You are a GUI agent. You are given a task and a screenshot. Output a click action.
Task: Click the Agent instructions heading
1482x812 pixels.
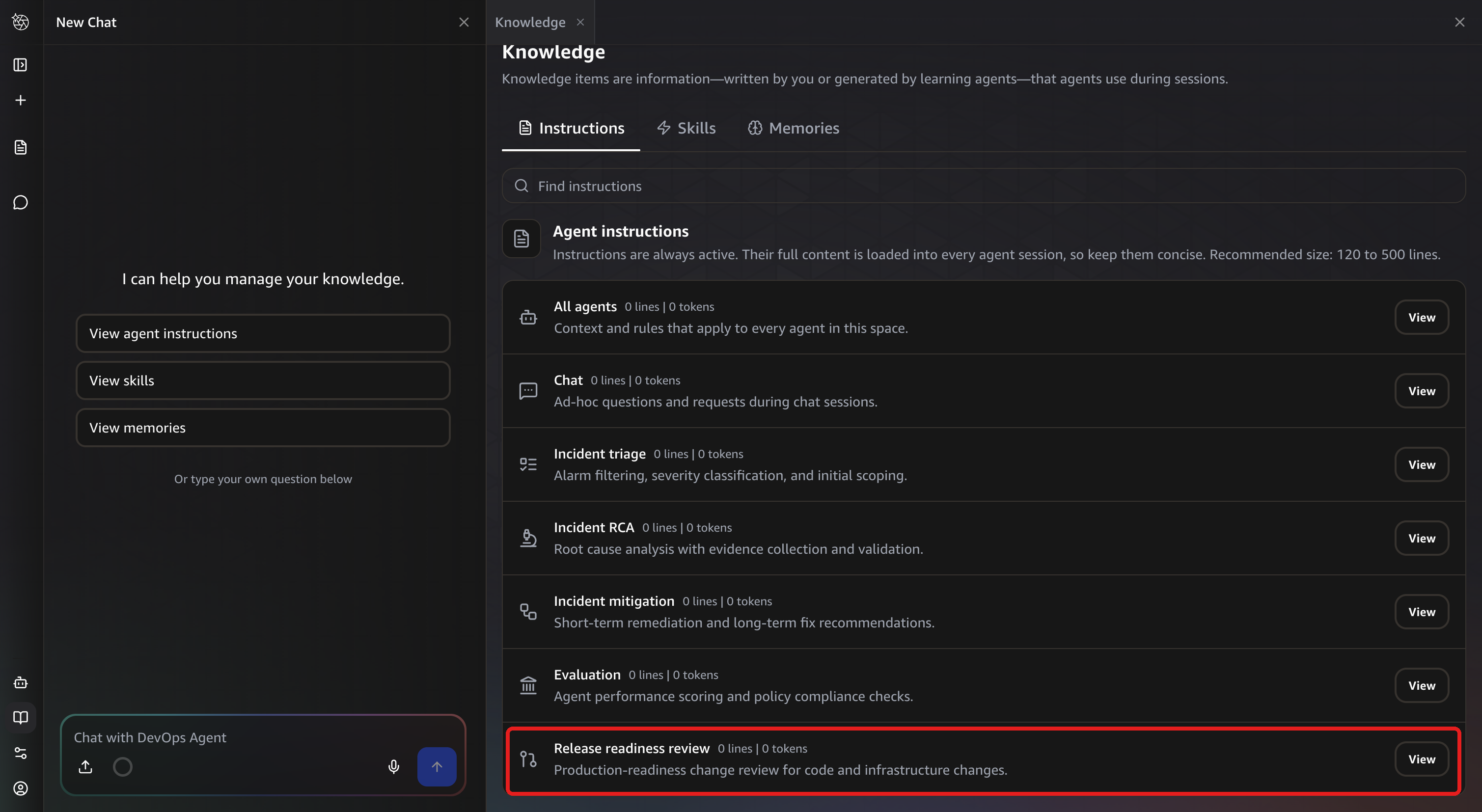click(621, 231)
